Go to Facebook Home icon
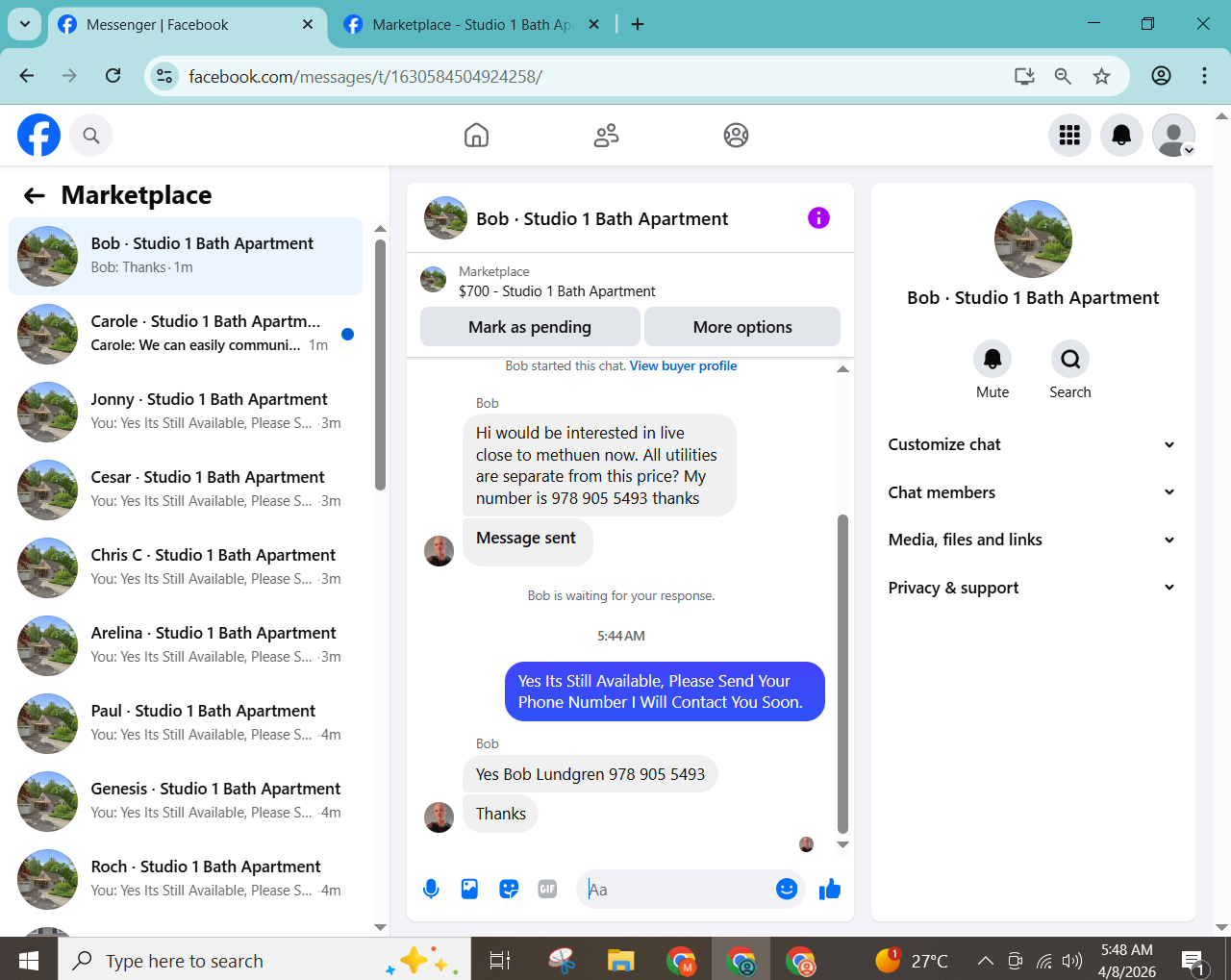 tap(476, 136)
